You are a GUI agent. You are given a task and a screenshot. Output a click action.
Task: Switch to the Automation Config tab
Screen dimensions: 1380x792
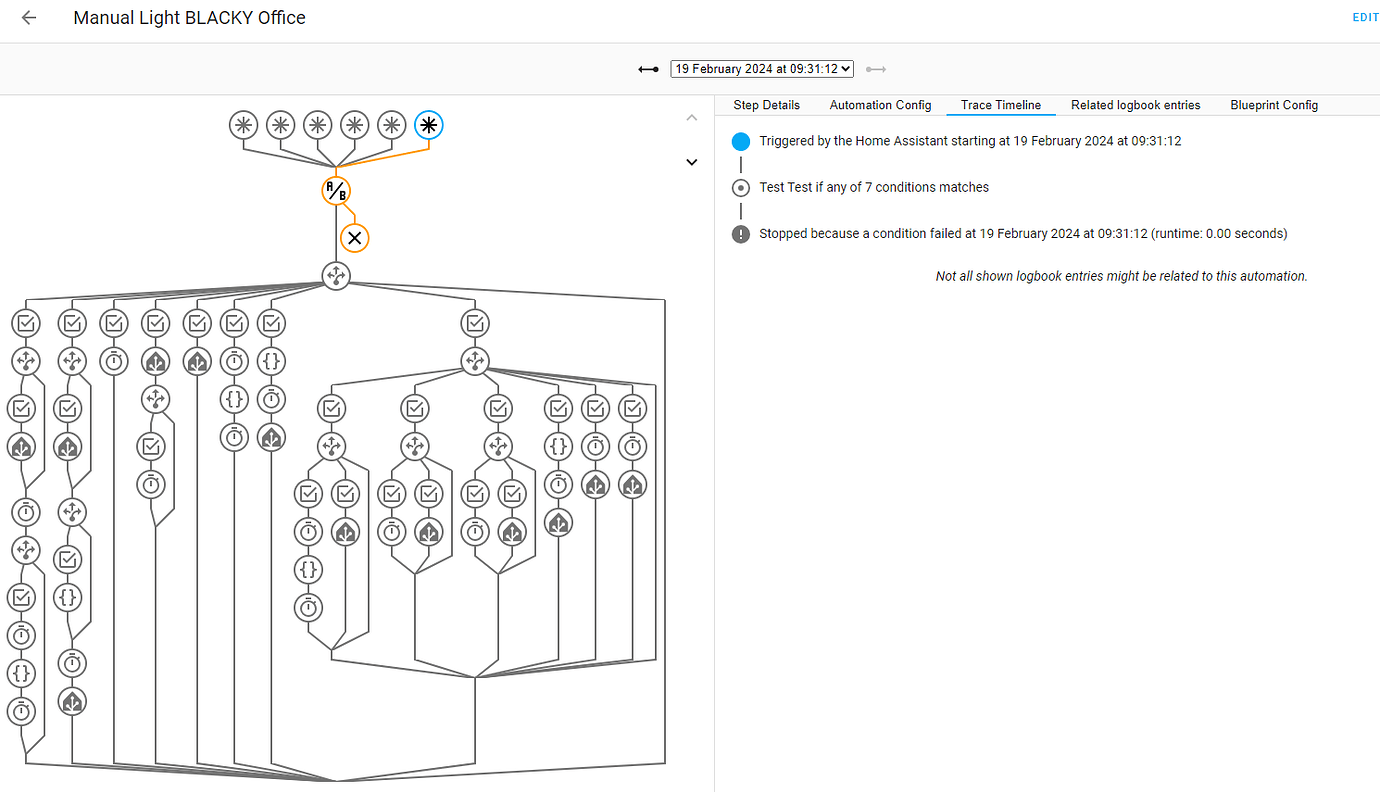point(879,105)
